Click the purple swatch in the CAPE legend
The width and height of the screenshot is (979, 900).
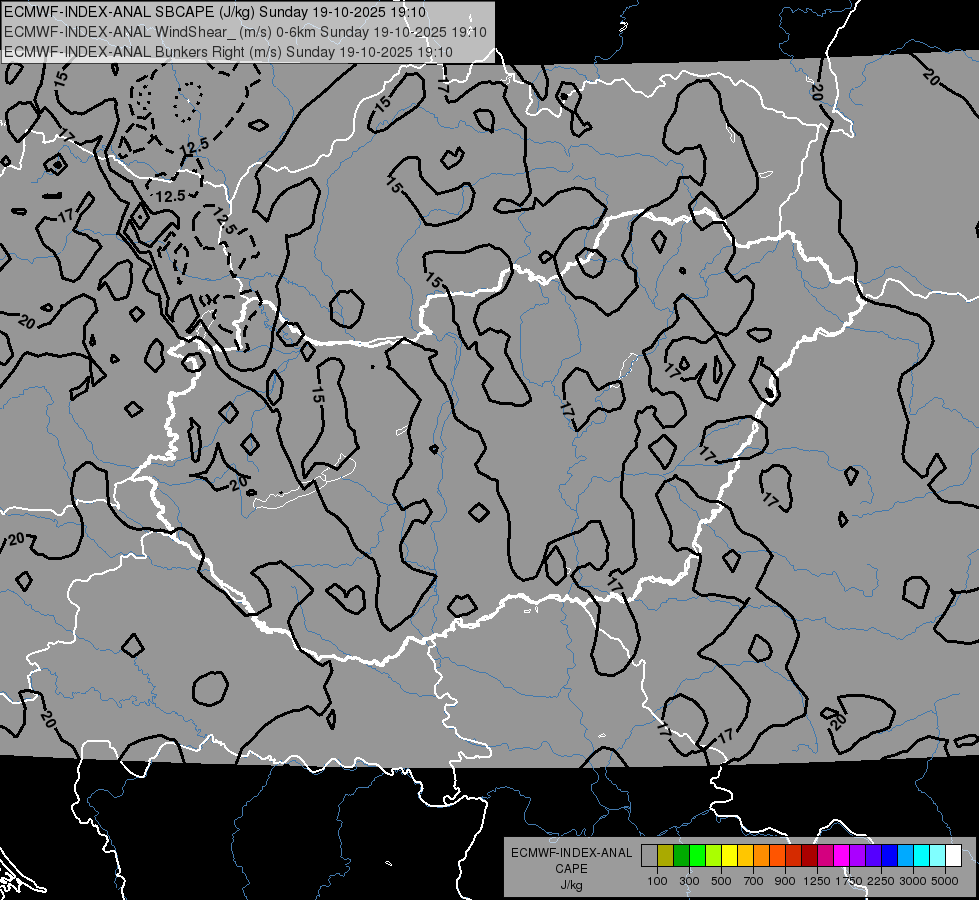[858, 856]
